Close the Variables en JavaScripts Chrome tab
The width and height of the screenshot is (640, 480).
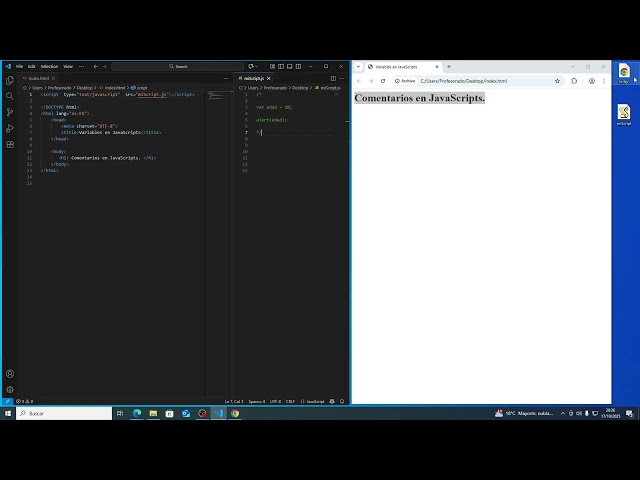437,67
